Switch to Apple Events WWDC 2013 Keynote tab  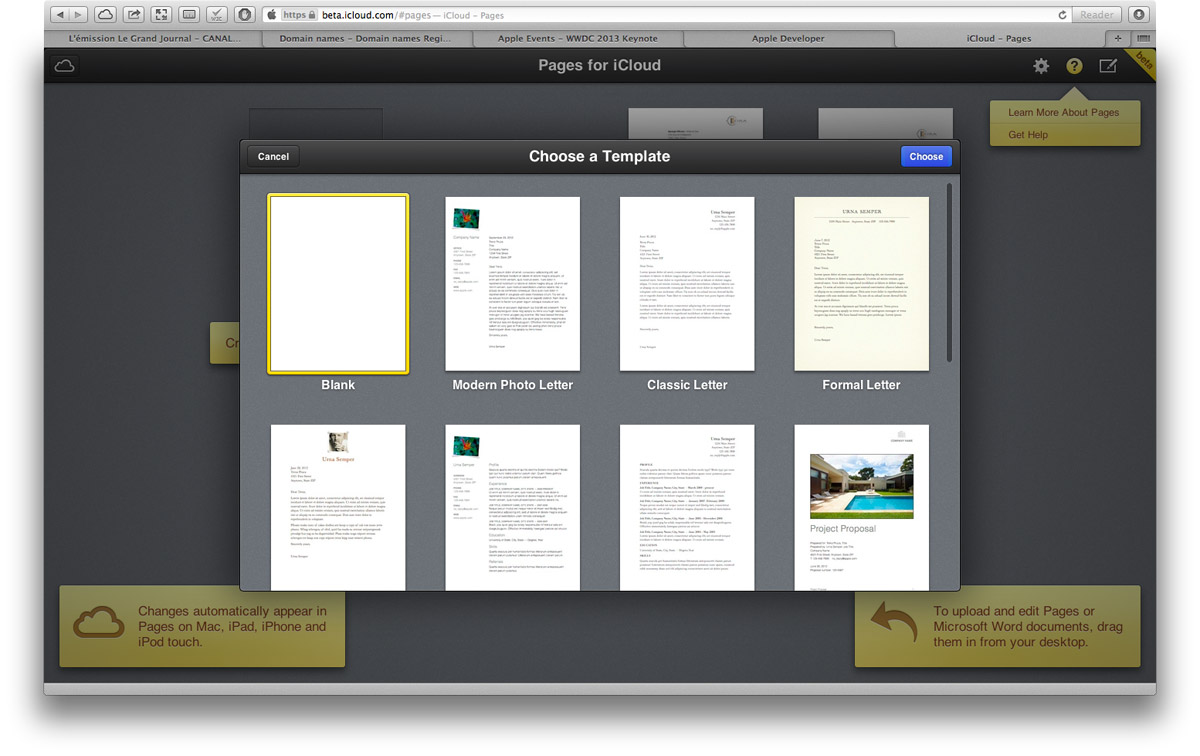(578, 38)
